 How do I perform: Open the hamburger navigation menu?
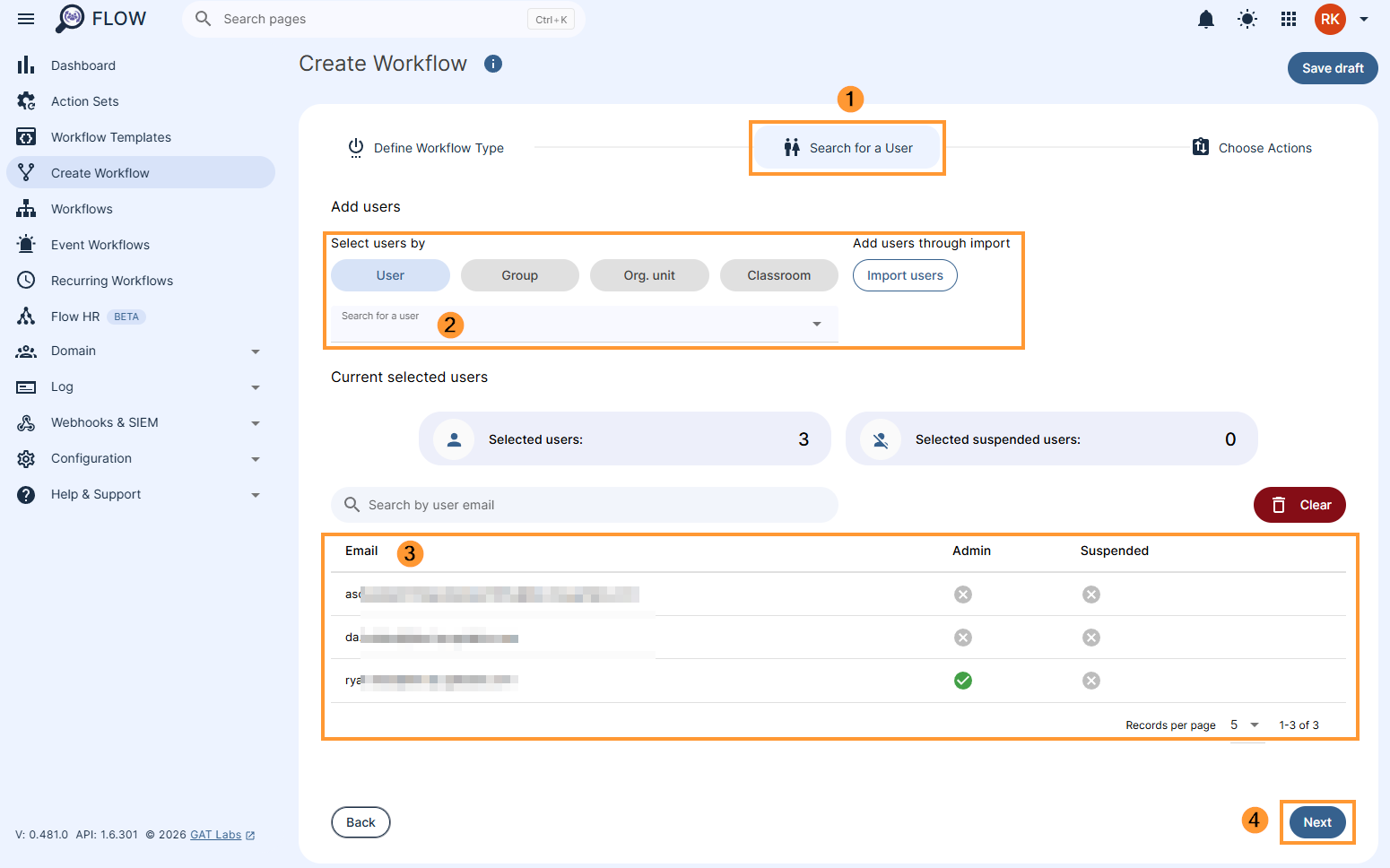point(26,19)
